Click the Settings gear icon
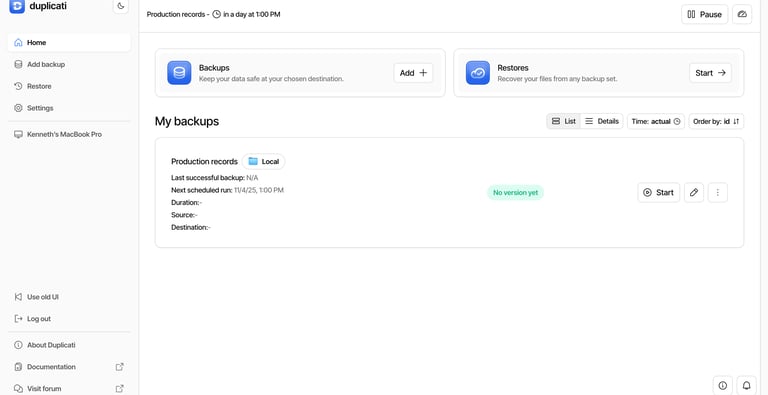The width and height of the screenshot is (768, 395). [x=18, y=108]
